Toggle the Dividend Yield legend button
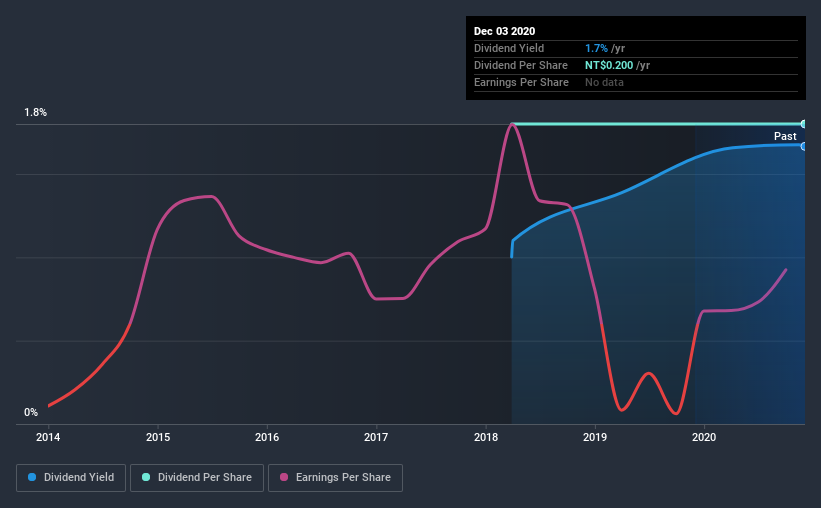The width and height of the screenshot is (821, 508). tap(71, 478)
